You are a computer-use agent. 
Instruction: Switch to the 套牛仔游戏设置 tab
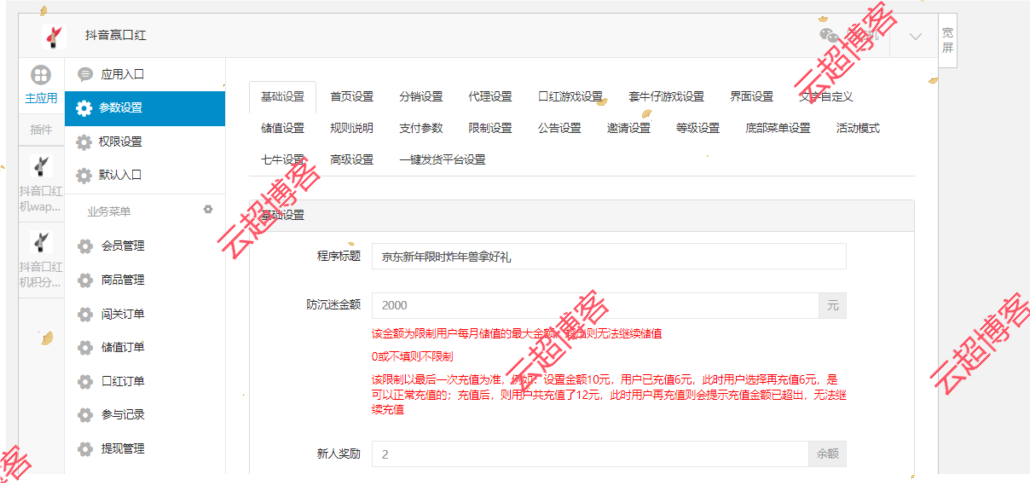click(x=666, y=97)
